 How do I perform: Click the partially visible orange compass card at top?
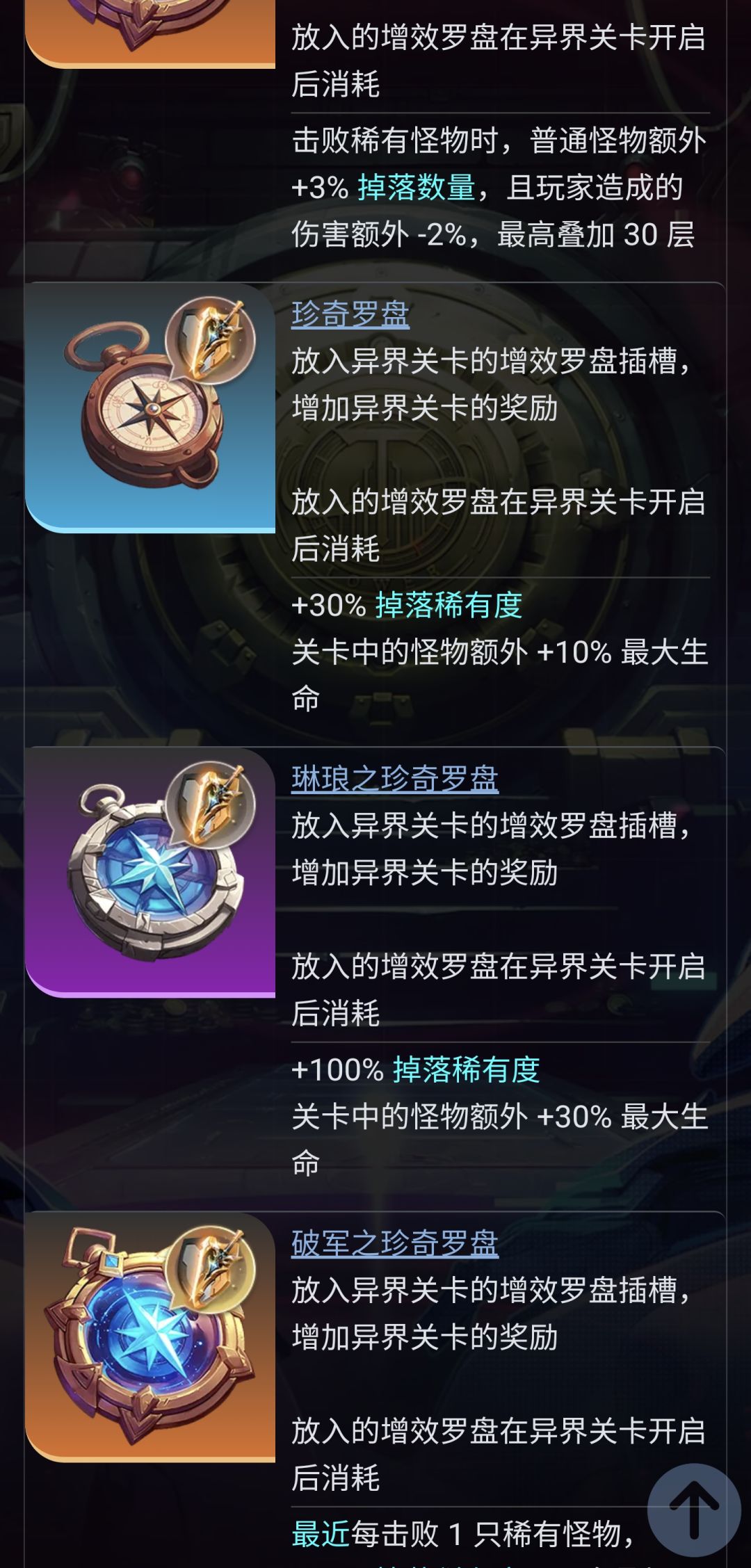(150, 33)
